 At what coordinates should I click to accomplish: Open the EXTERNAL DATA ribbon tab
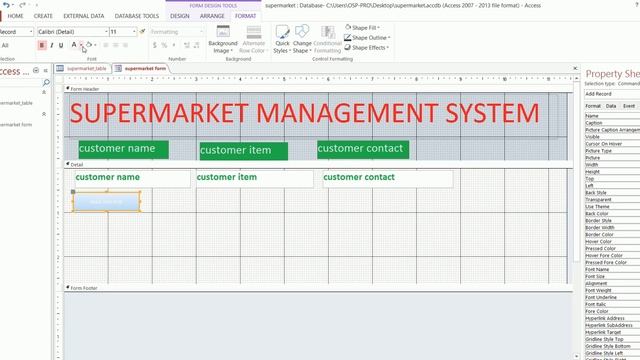84,16
